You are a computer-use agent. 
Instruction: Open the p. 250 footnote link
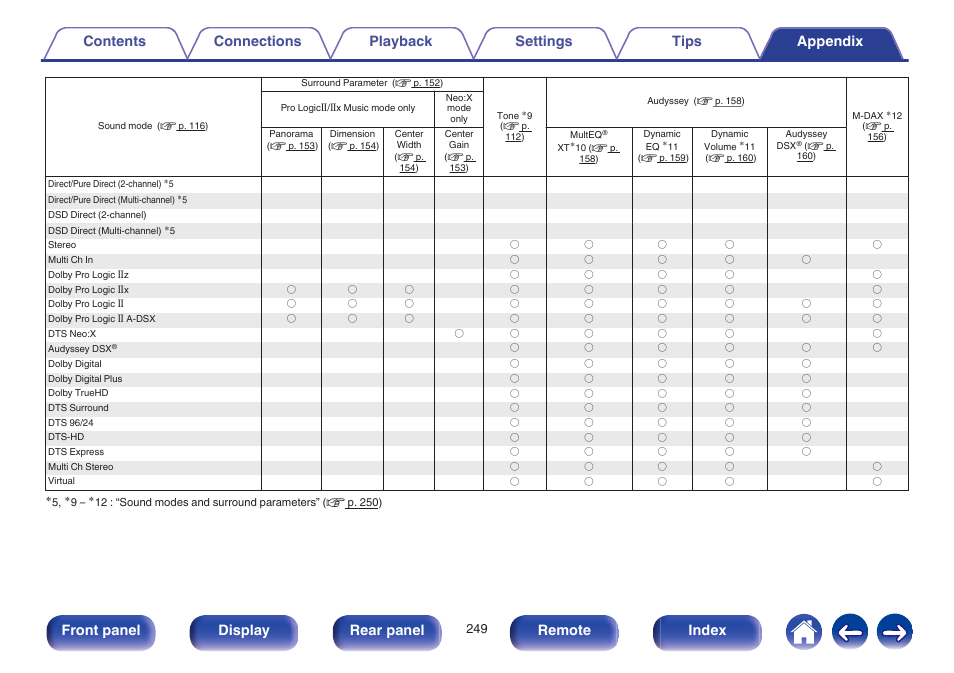363,503
